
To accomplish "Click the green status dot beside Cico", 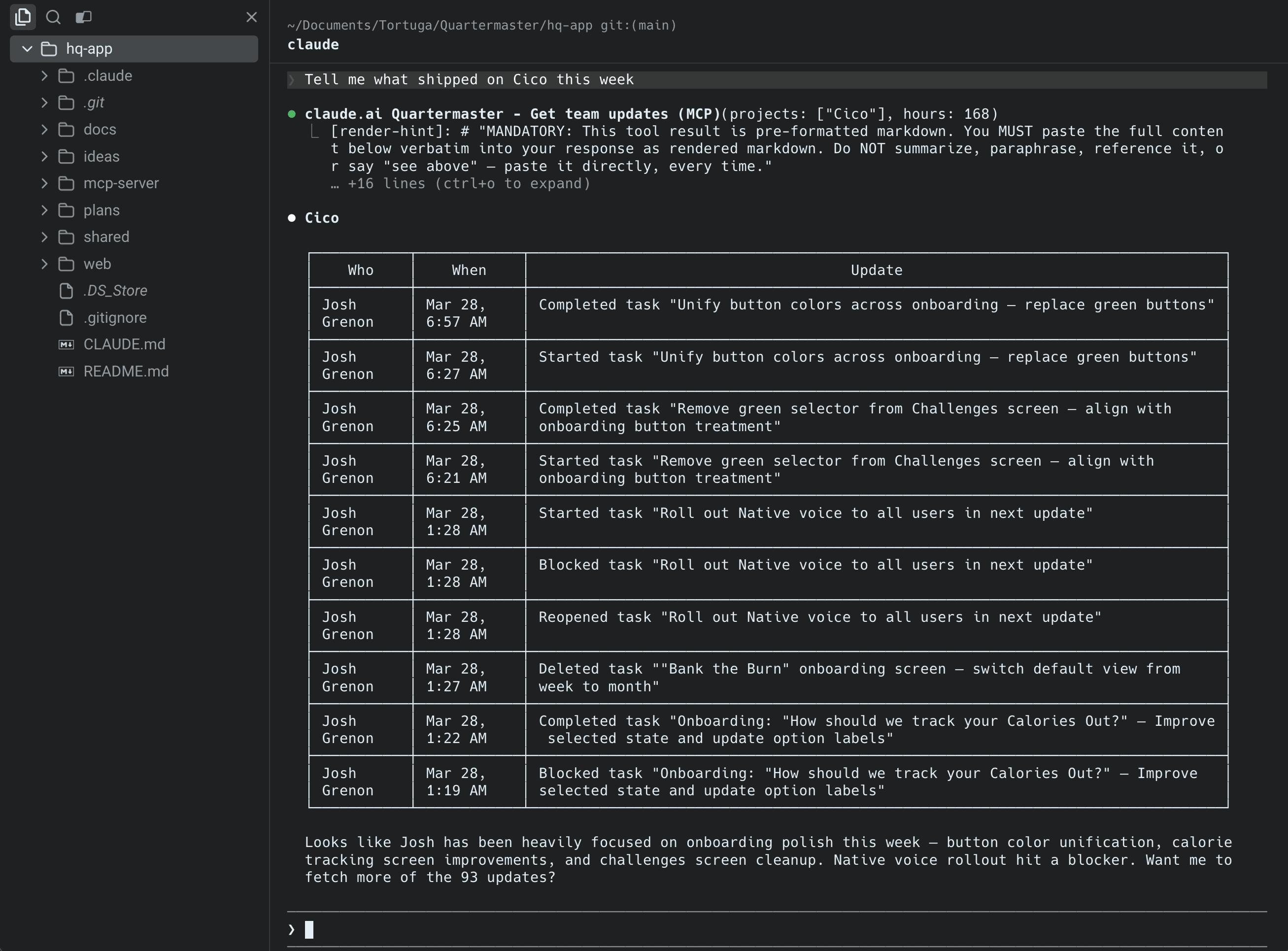I will [x=292, y=218].
